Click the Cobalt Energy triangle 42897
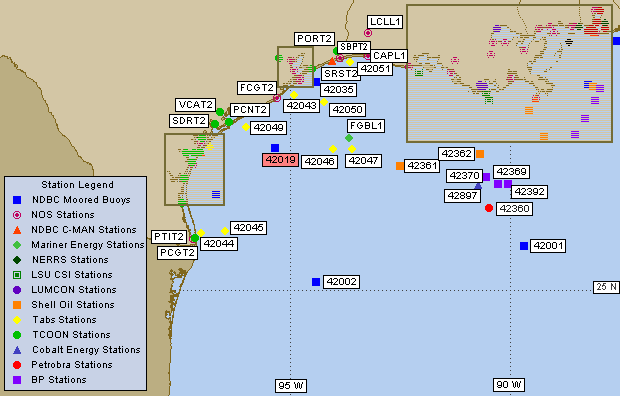This screenshot has width=620, height=396. 478,186
